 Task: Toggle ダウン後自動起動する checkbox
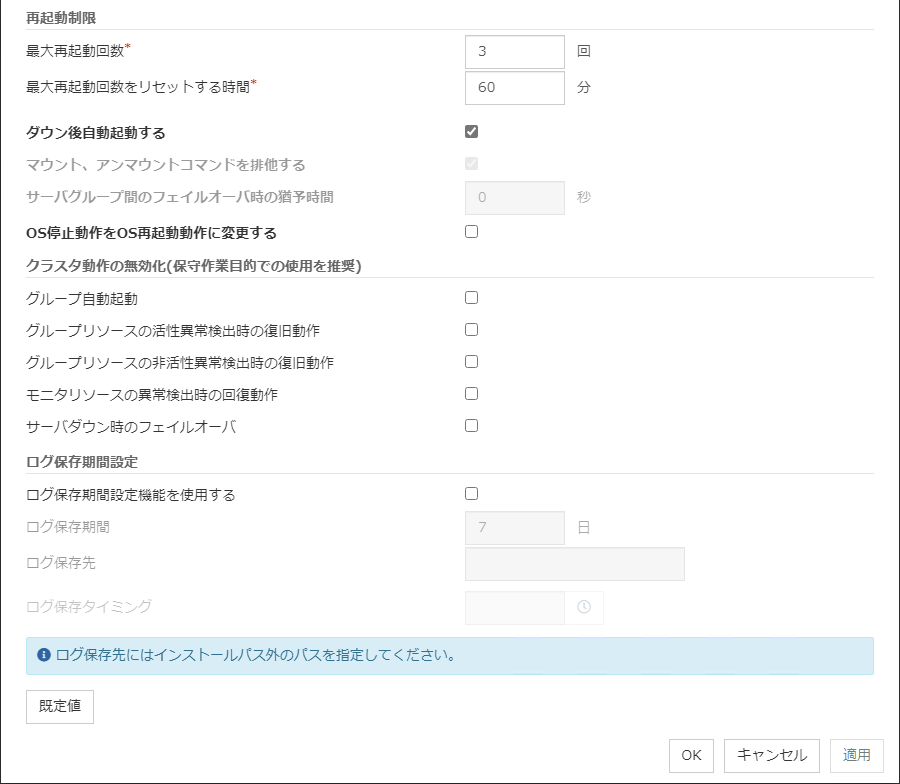(x=472, y=132)
